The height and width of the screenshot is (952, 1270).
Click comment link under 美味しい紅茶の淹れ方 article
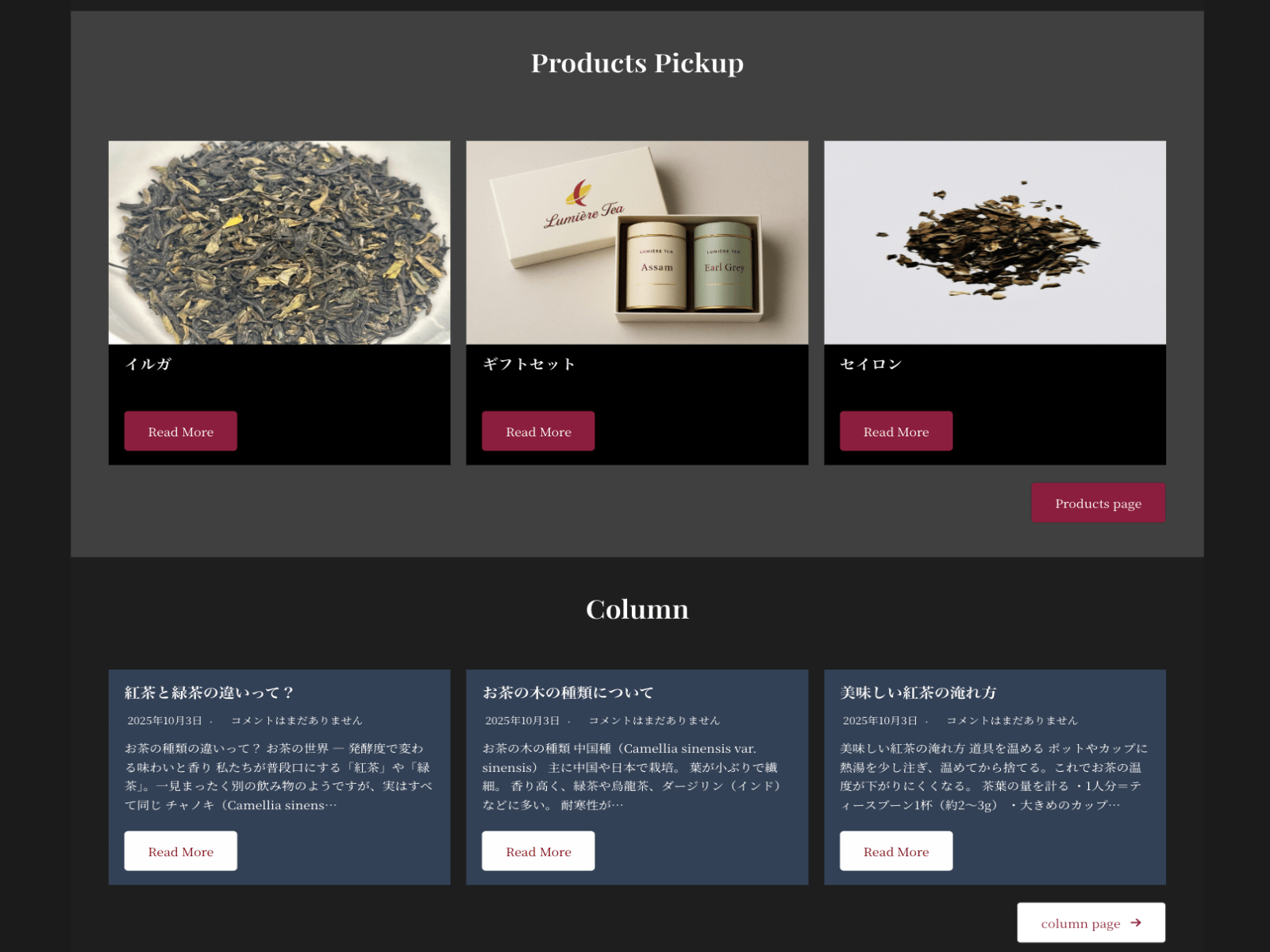tap(1012, 720)
